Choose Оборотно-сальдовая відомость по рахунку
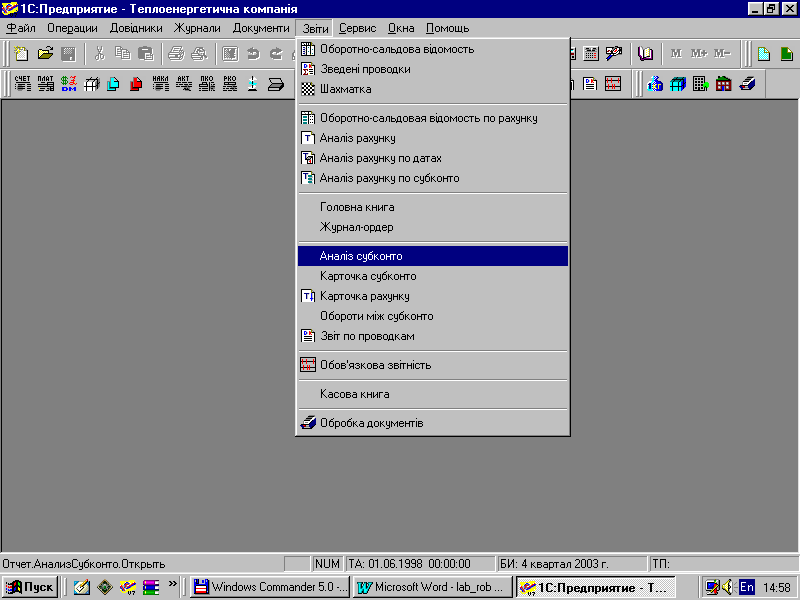Image resolution: width=800 pixels, height=600 pixels. point(433,118)
